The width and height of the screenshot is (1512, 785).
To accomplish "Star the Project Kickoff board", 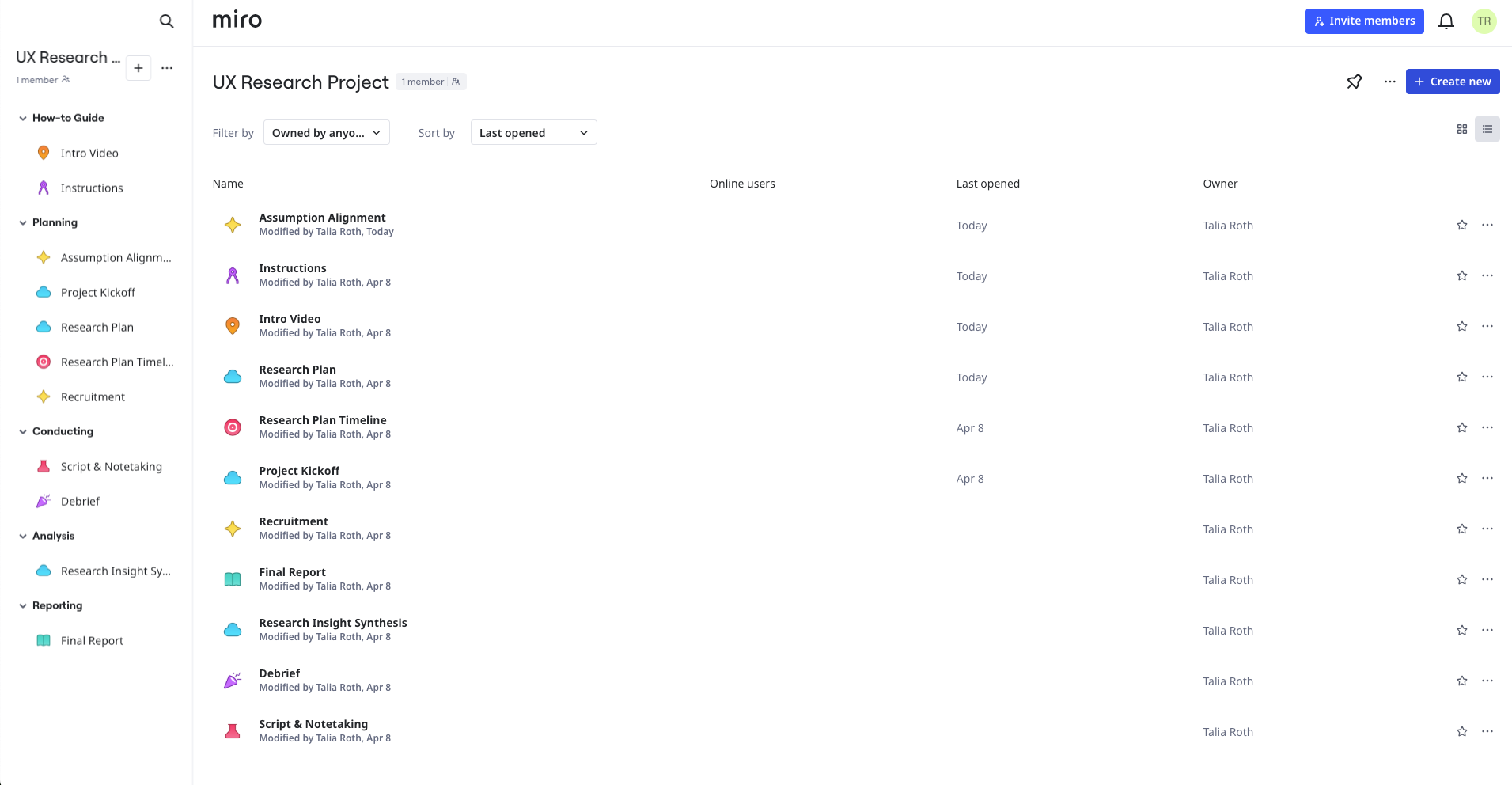I will click(1462, 478).
